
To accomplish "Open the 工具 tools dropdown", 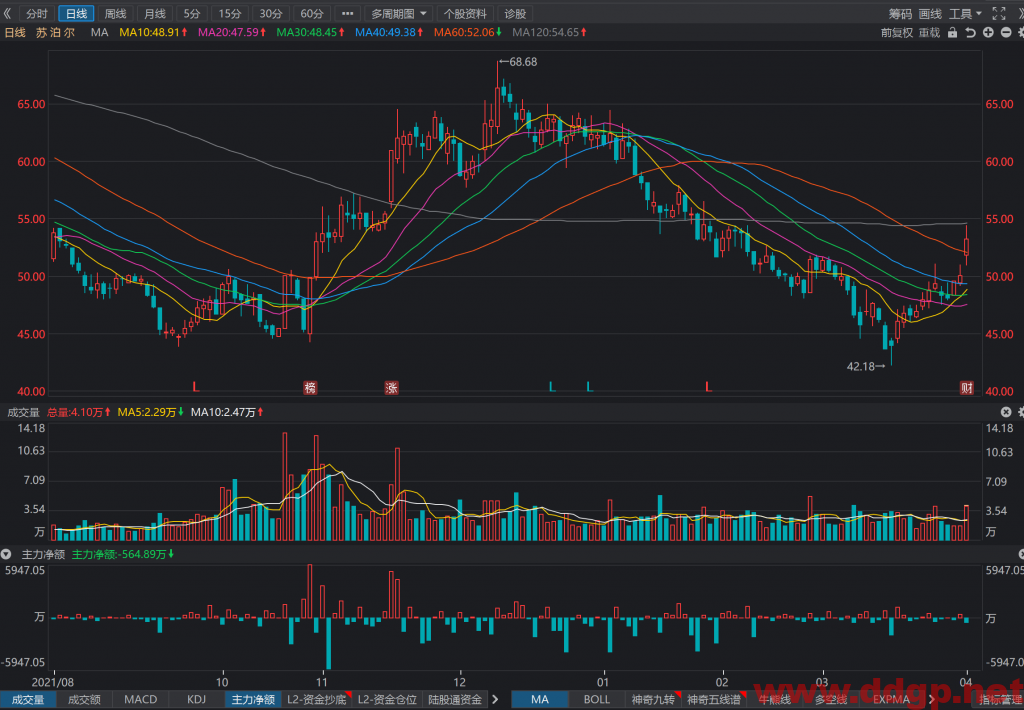I will pos(965,14).
